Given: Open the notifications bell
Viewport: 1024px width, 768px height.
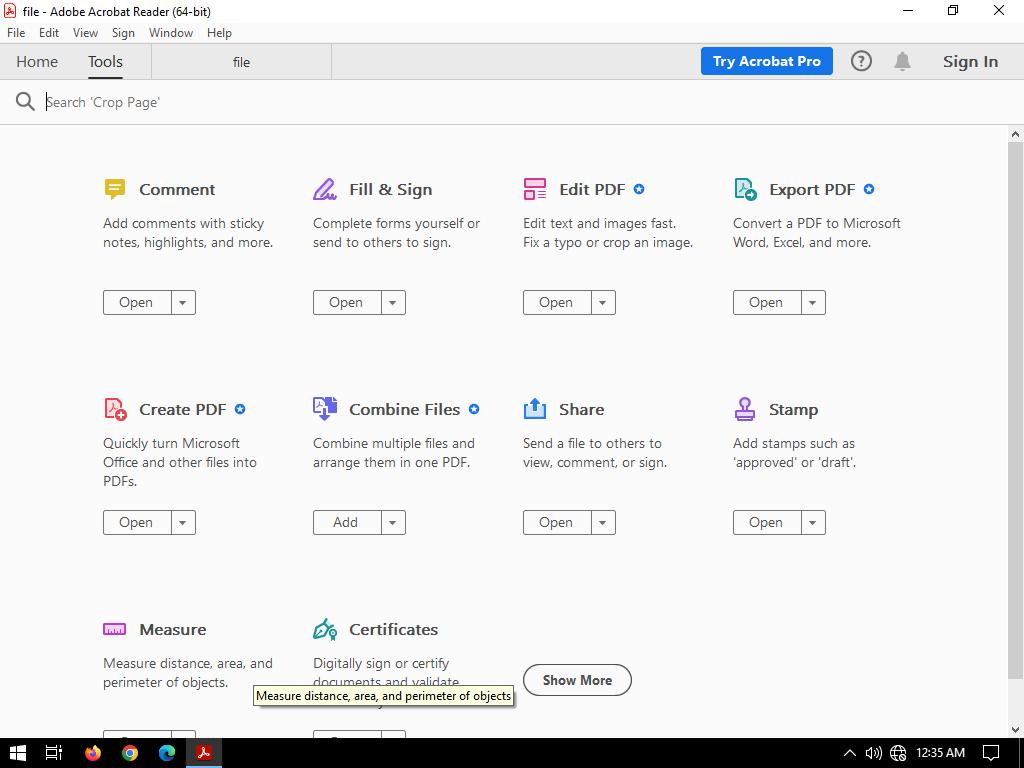Looking at the screenshot, I should click(x=902, y=61).
